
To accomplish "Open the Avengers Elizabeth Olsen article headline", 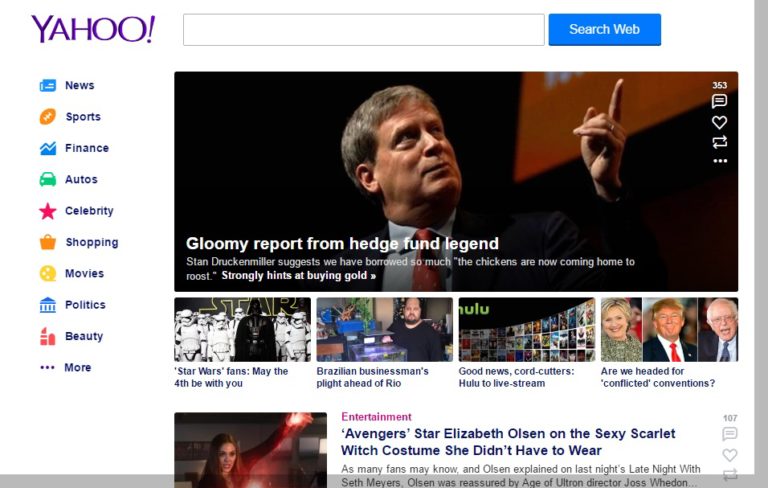I will (x=508, y=442).
